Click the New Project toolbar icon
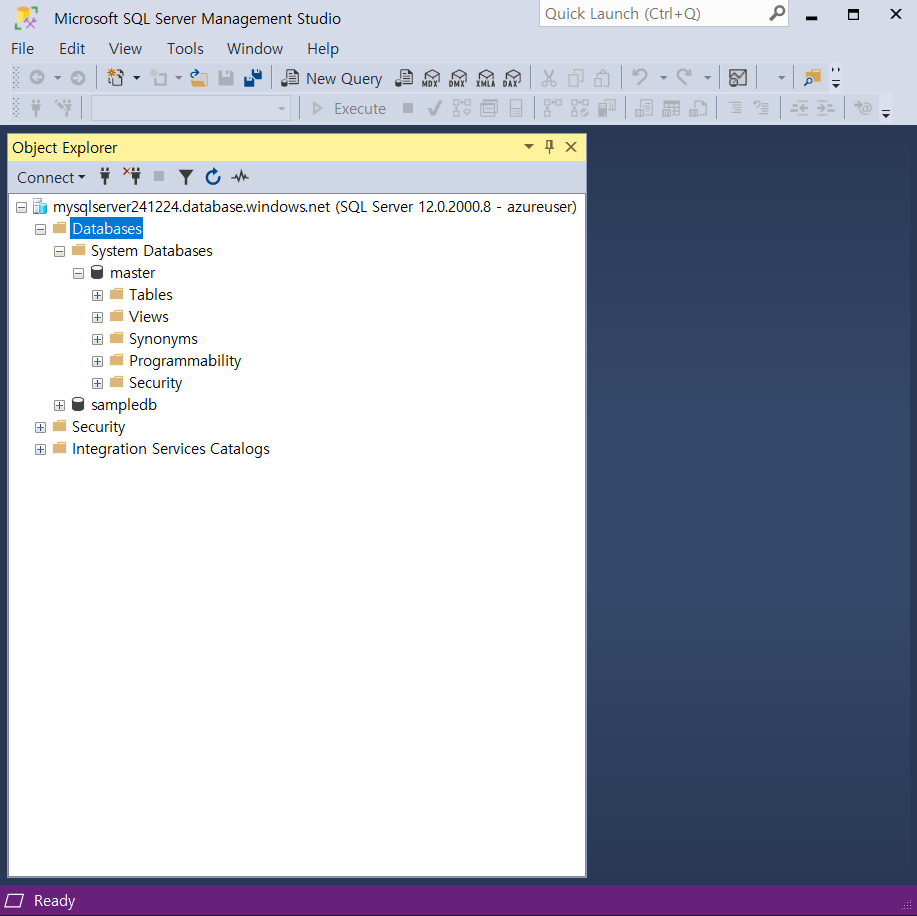This screenshot has width=917, height=916. 115,78
